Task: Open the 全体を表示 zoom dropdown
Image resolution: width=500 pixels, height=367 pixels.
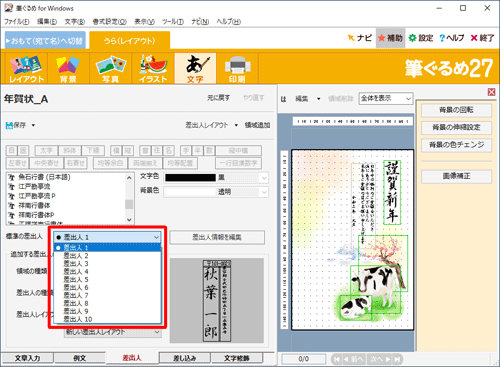Action: coord(386,99)
